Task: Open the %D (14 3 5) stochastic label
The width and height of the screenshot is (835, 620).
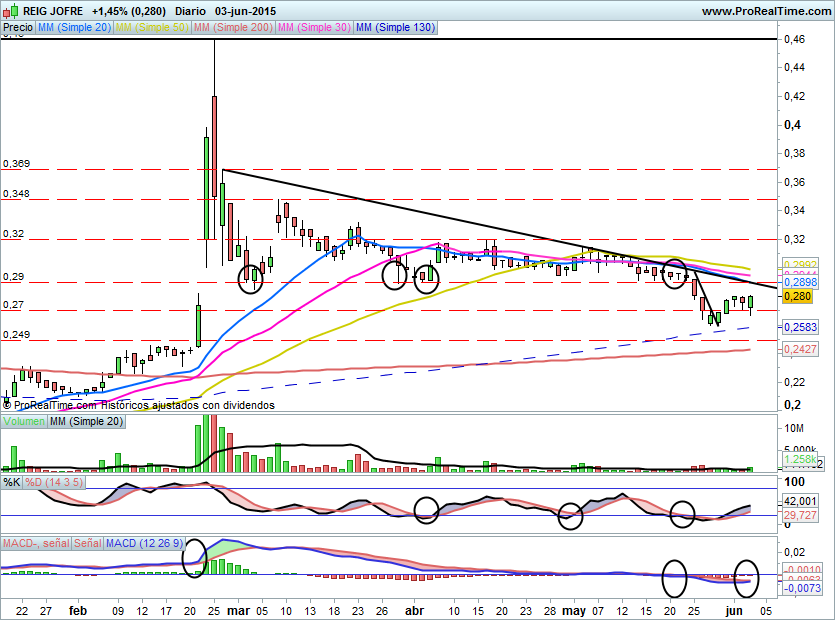Action: pyautogui.click(x=54, y=483)
